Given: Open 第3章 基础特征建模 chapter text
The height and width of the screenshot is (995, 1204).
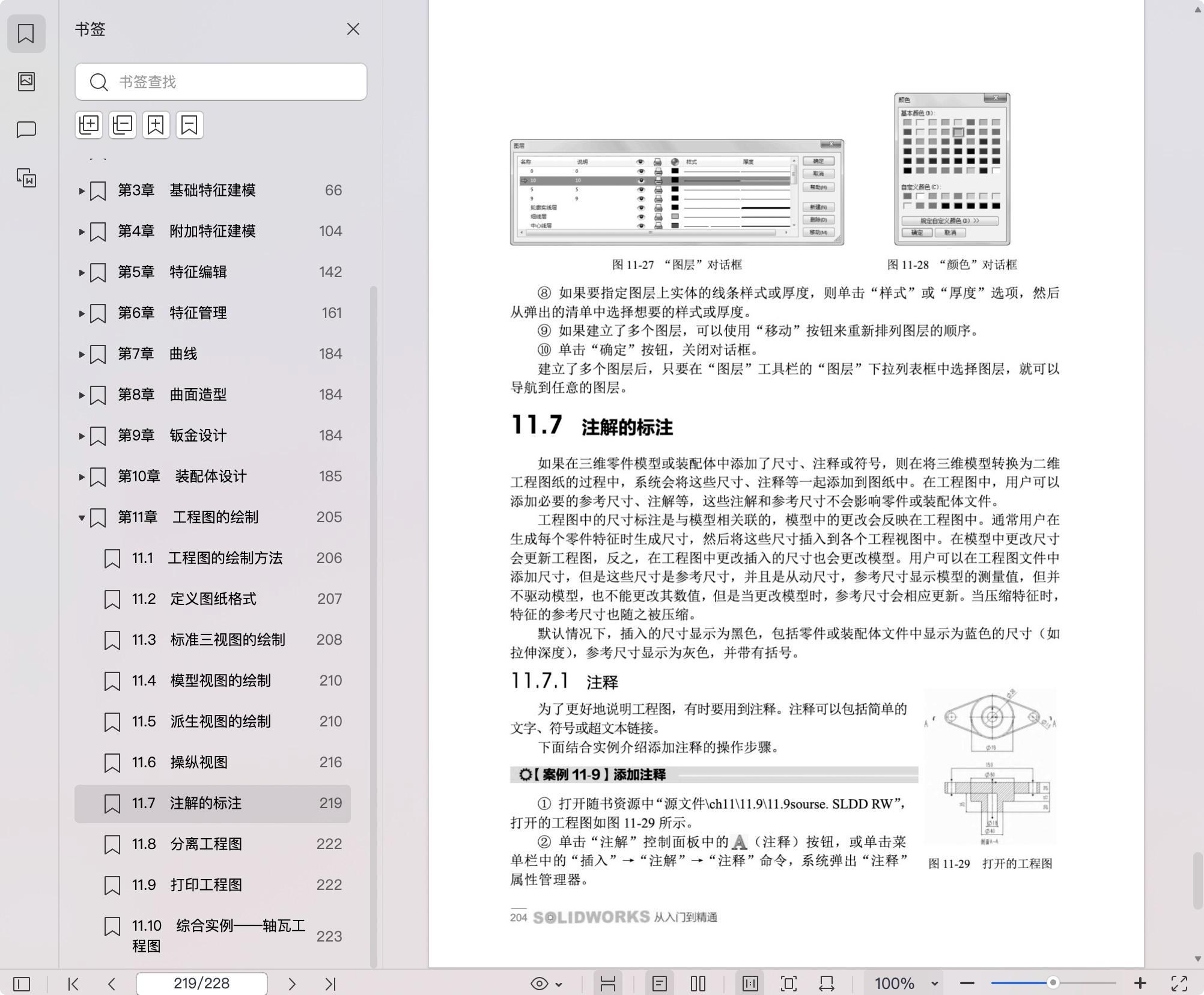Looking at the screenshot, I should tap(187, 190).
